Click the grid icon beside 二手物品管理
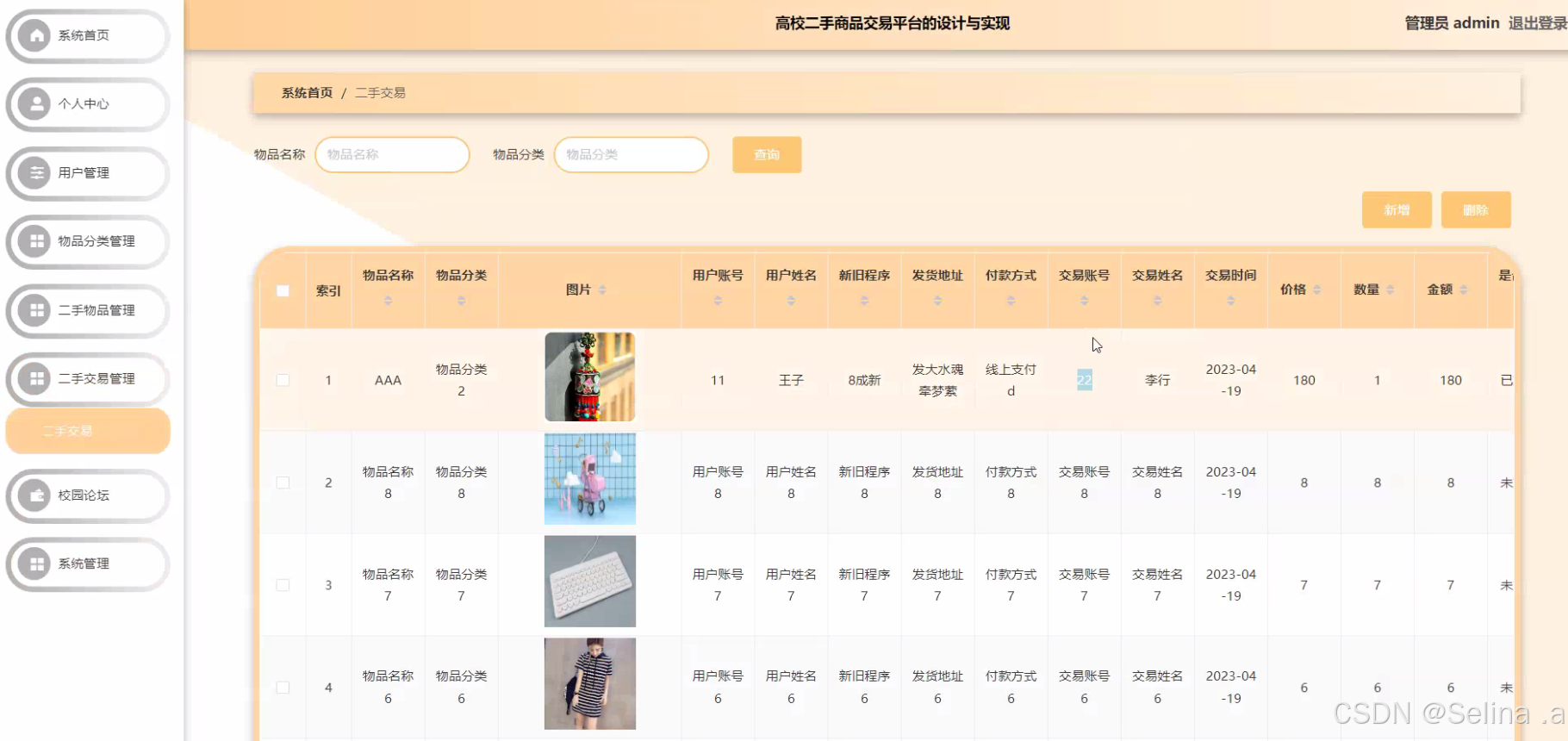The height and width of the screenshot is (741, 1568). (35, 310)
